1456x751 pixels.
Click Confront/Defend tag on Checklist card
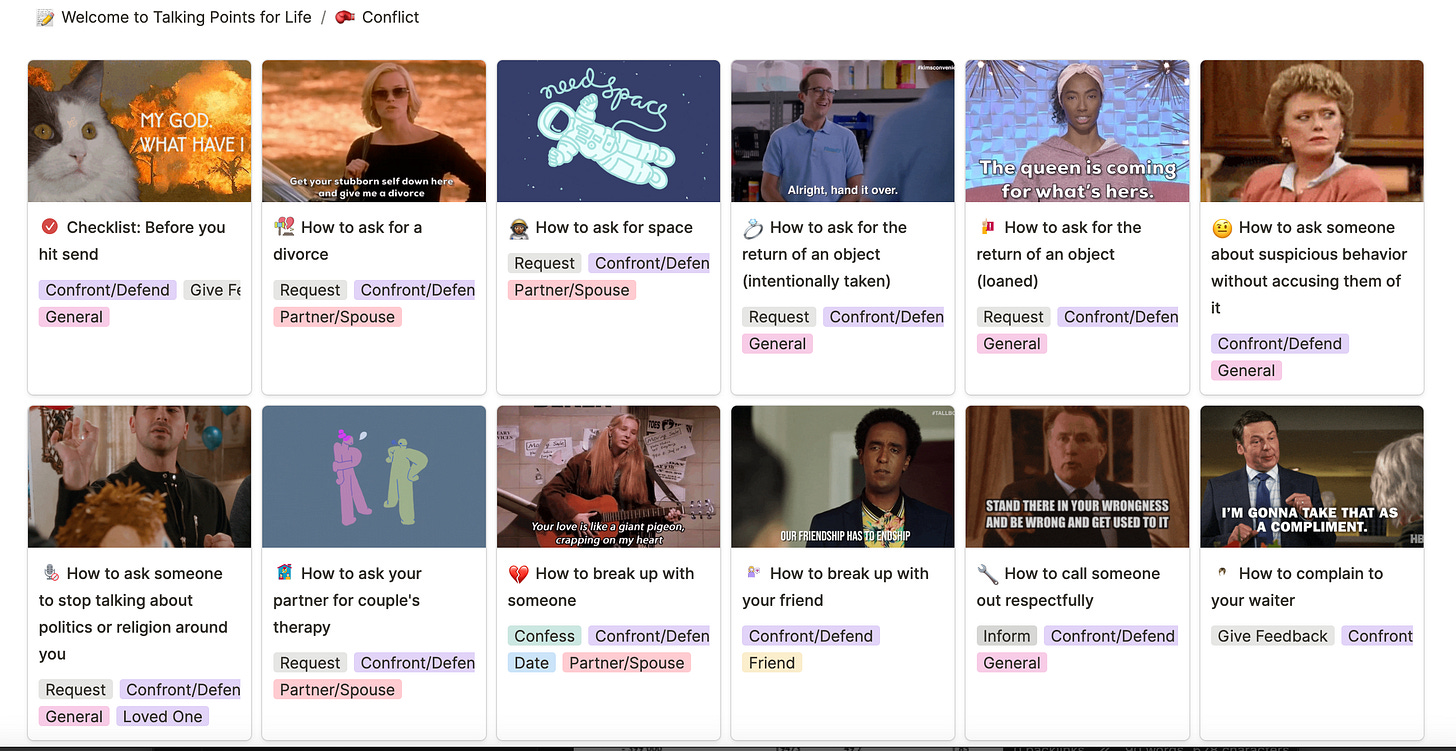[x=108, y=290]
